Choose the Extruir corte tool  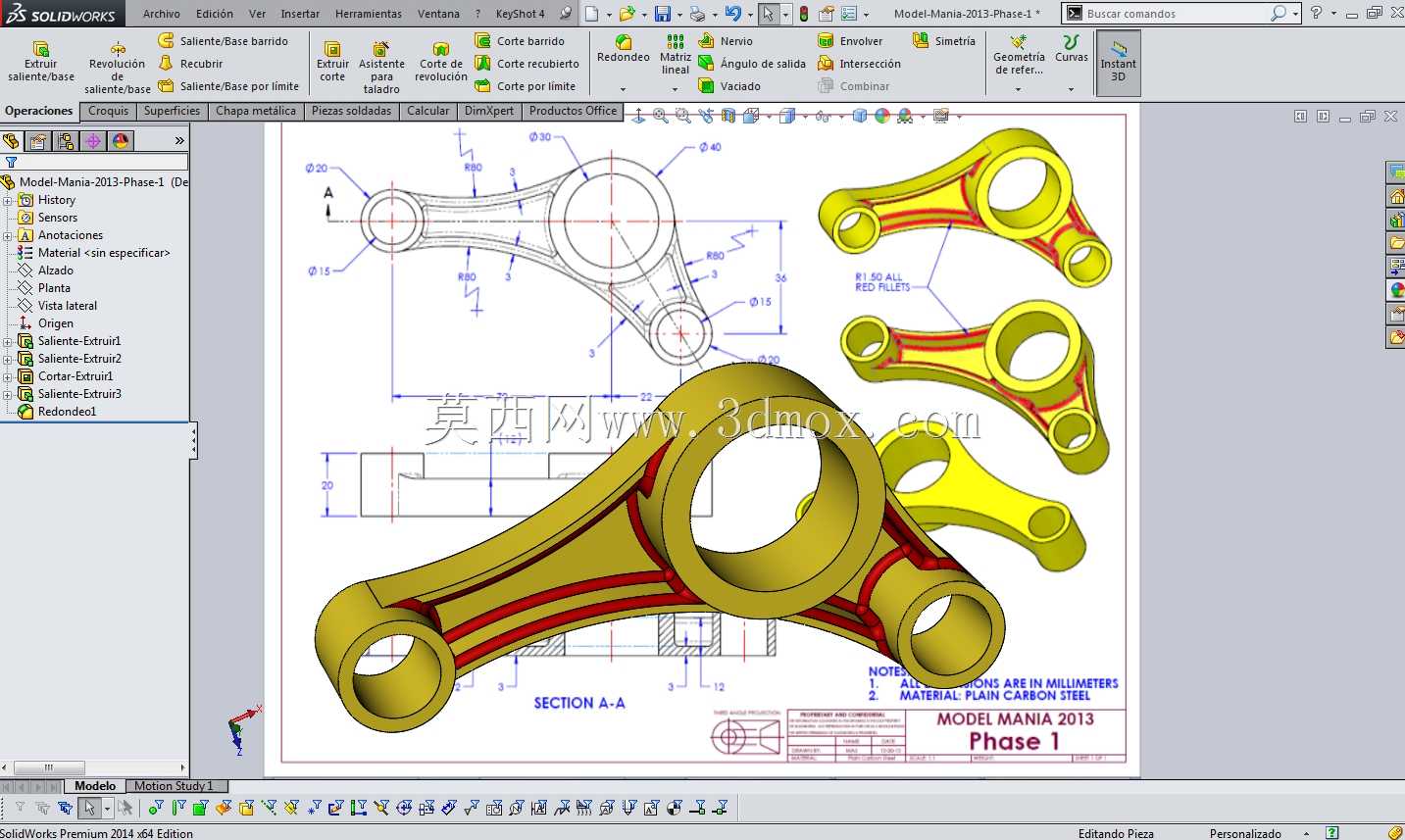(x=332, y=62)
